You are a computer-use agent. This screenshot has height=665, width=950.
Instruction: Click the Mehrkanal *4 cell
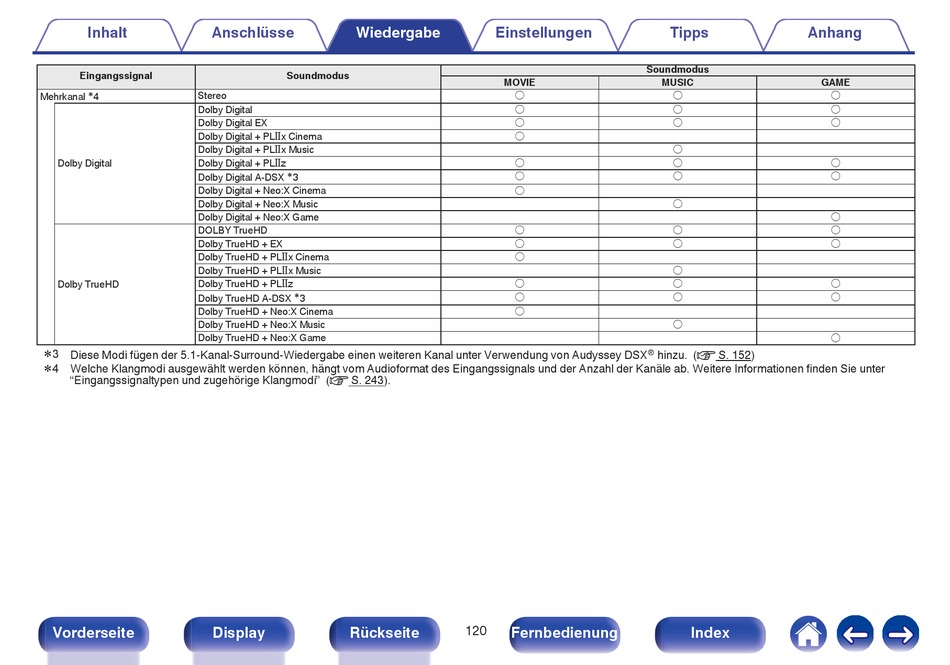click(70, 96)
